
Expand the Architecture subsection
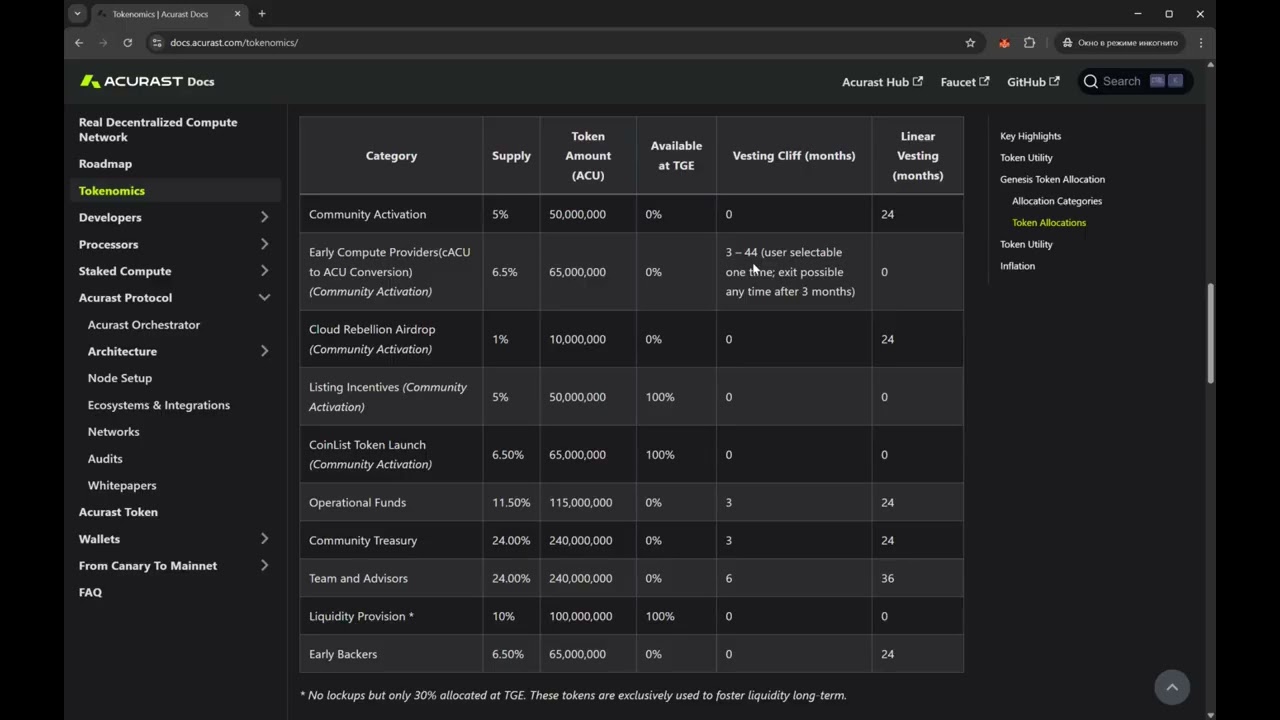click(264, 351)
